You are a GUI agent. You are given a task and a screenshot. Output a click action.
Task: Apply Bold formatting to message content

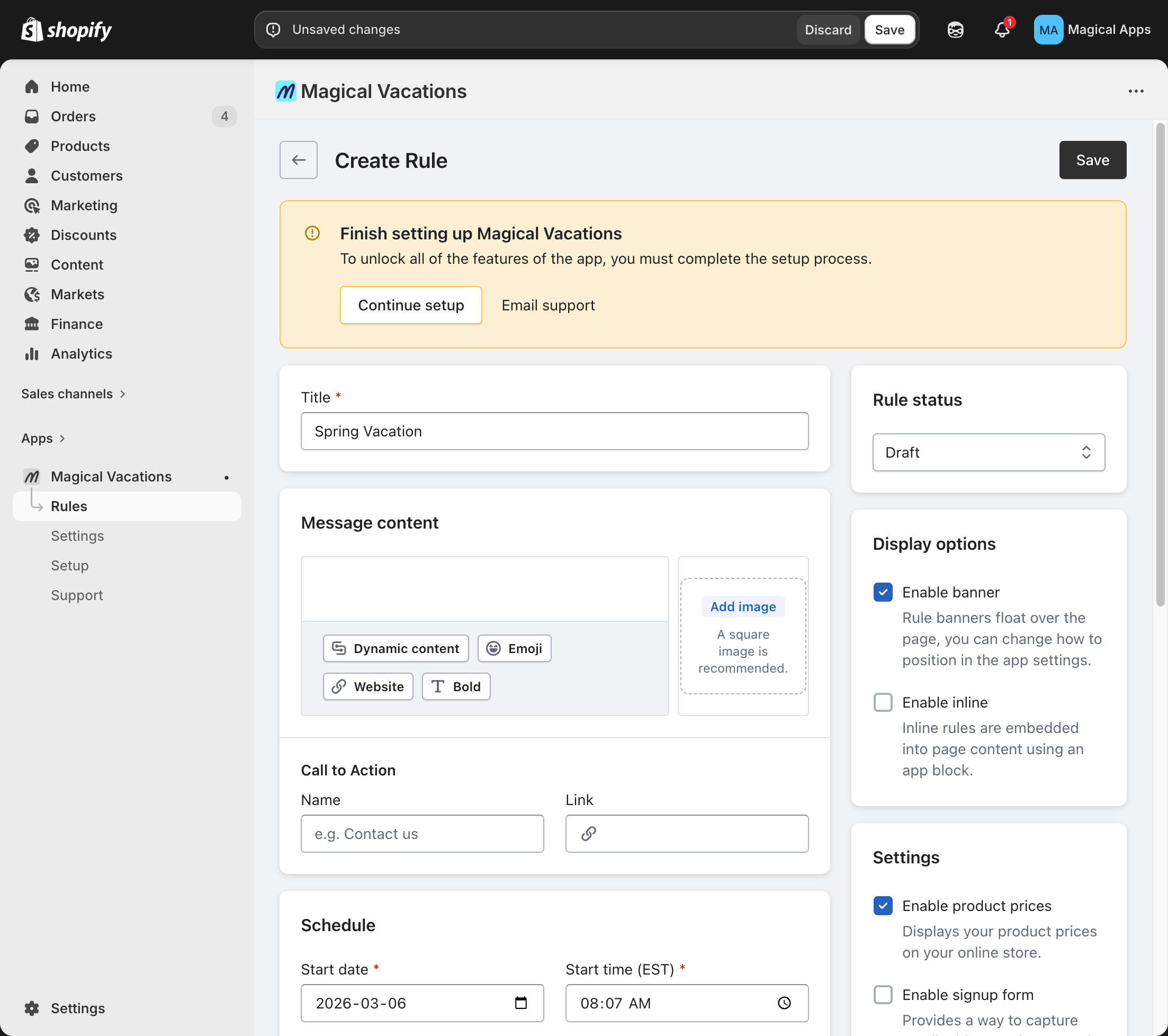pyautogui.click(x=455, y=686)
